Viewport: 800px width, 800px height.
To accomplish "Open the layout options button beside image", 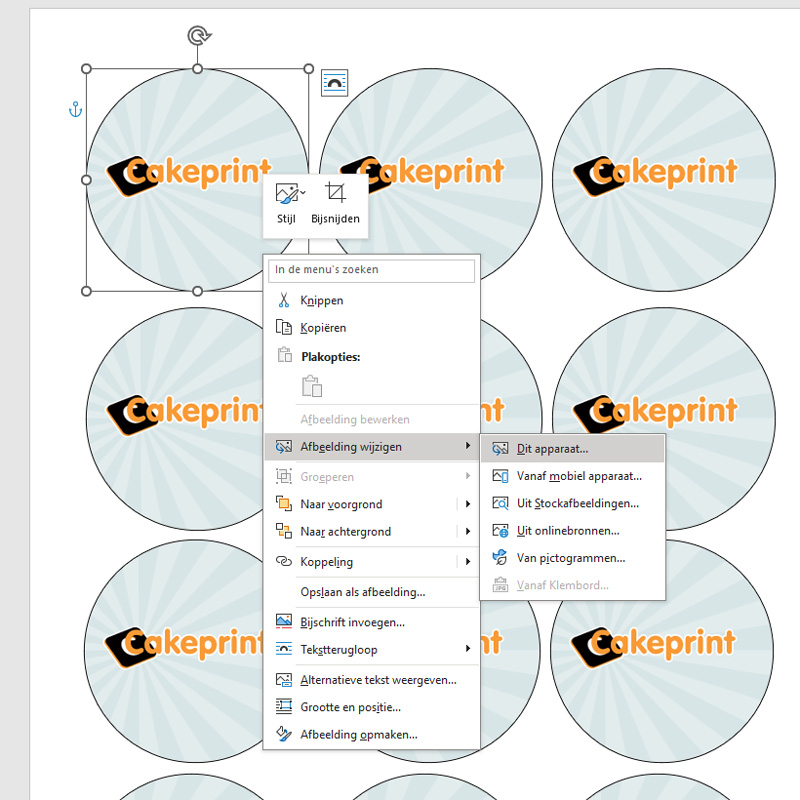I will point(335,83).
